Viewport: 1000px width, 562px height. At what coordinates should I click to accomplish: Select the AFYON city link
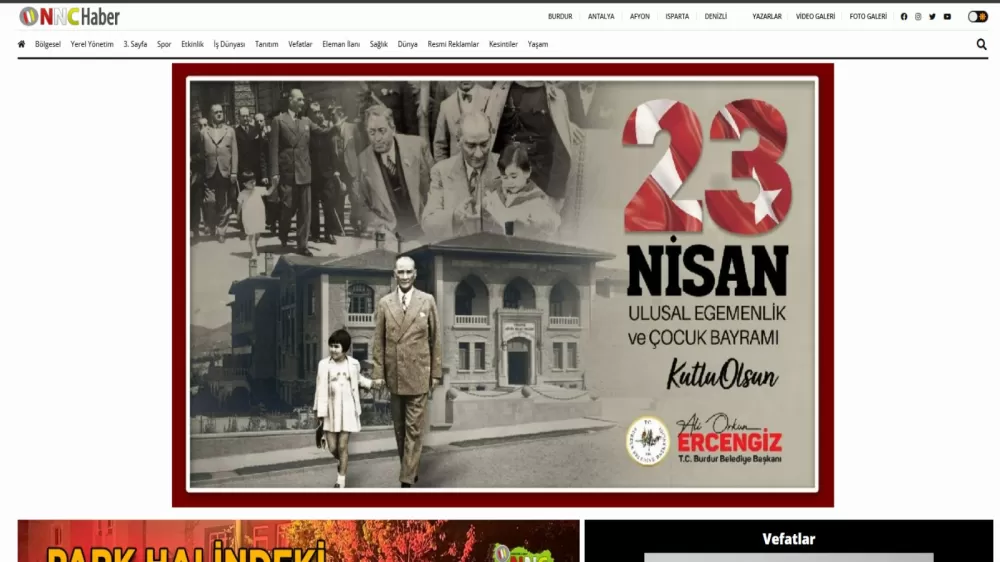(640, 17)
